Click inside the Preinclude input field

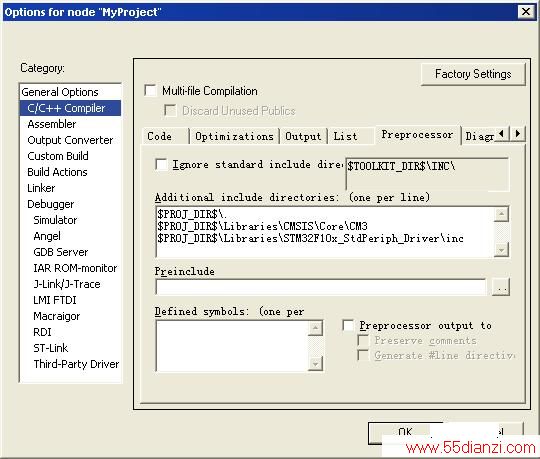(x=321, y=287)
